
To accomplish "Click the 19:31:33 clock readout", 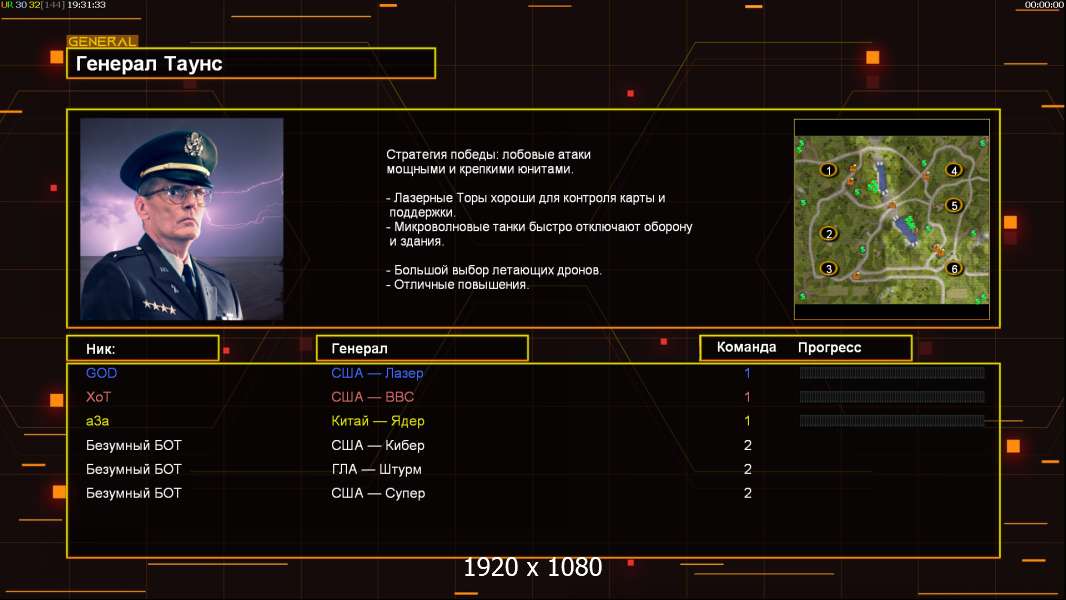I will [x=86, y=5].
